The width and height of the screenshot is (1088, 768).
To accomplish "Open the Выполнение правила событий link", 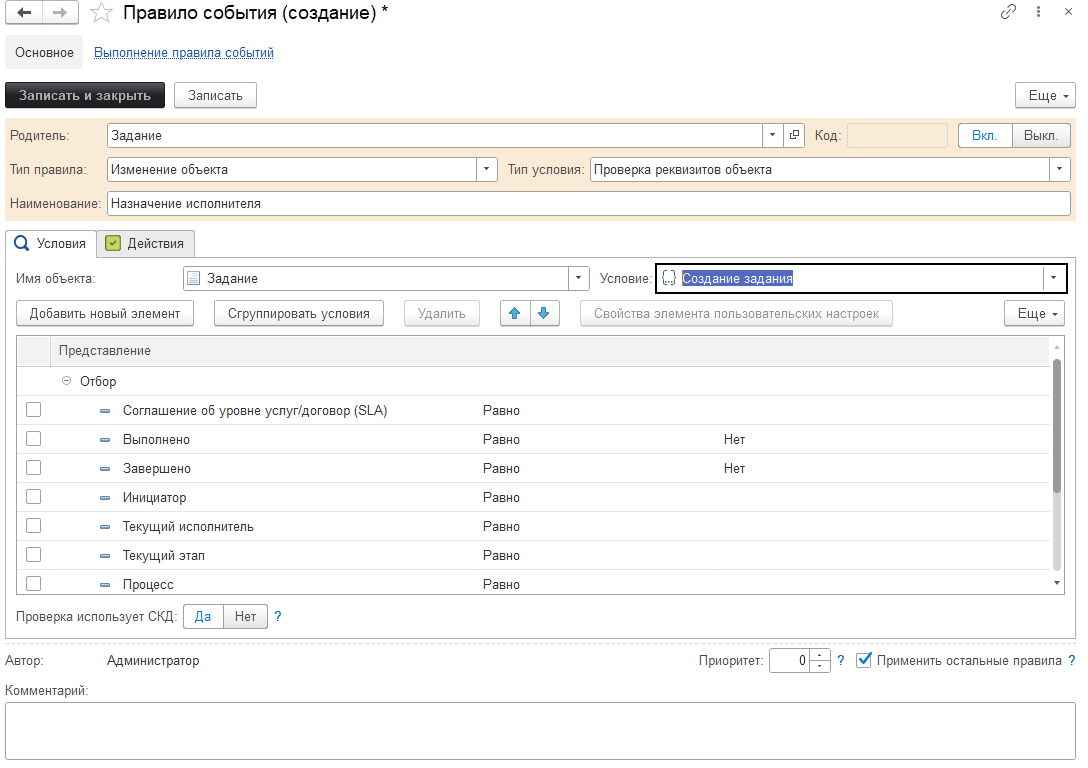I will point(184,52).
